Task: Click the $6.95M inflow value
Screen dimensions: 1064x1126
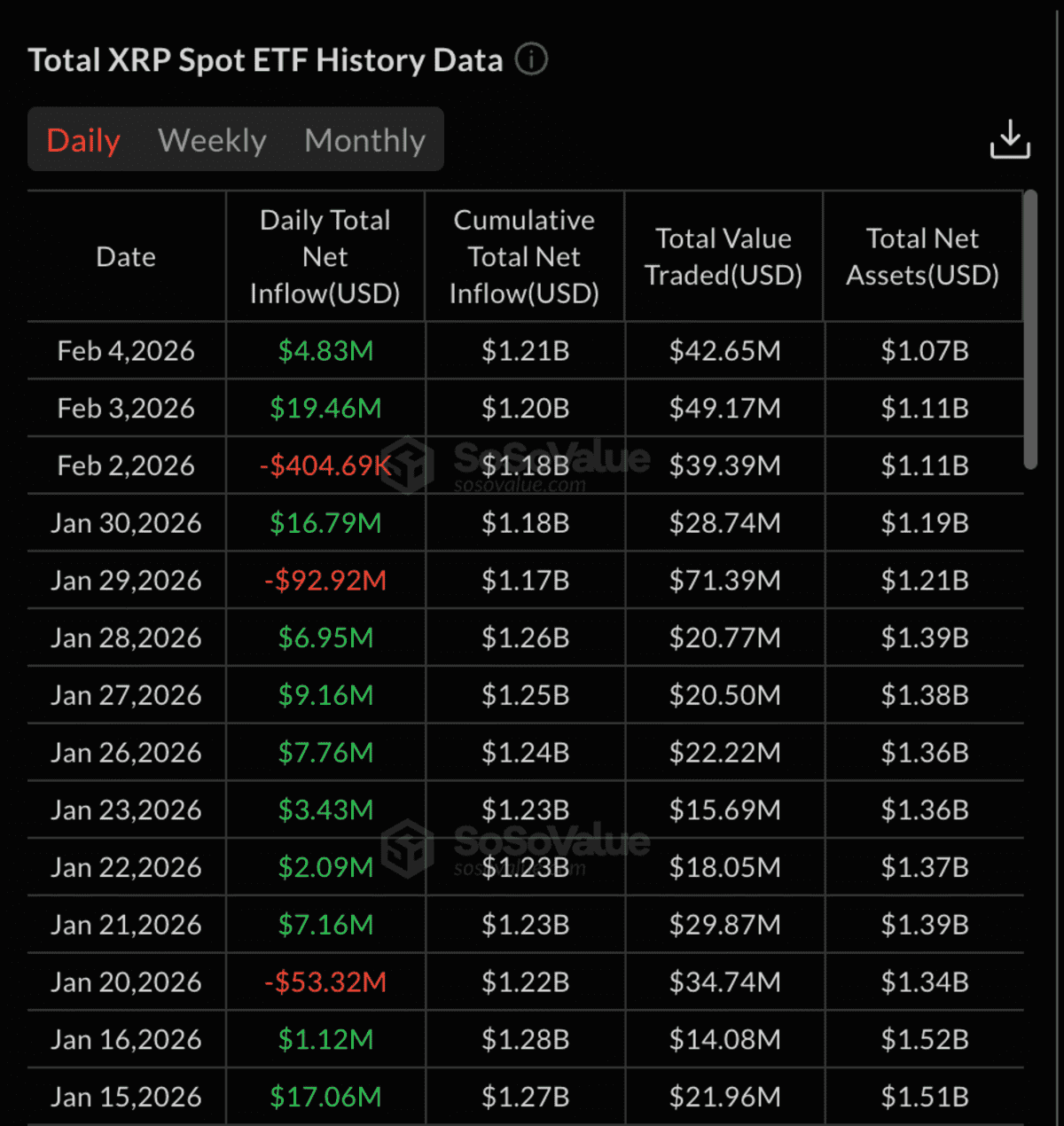Action: tap(325, 637)
